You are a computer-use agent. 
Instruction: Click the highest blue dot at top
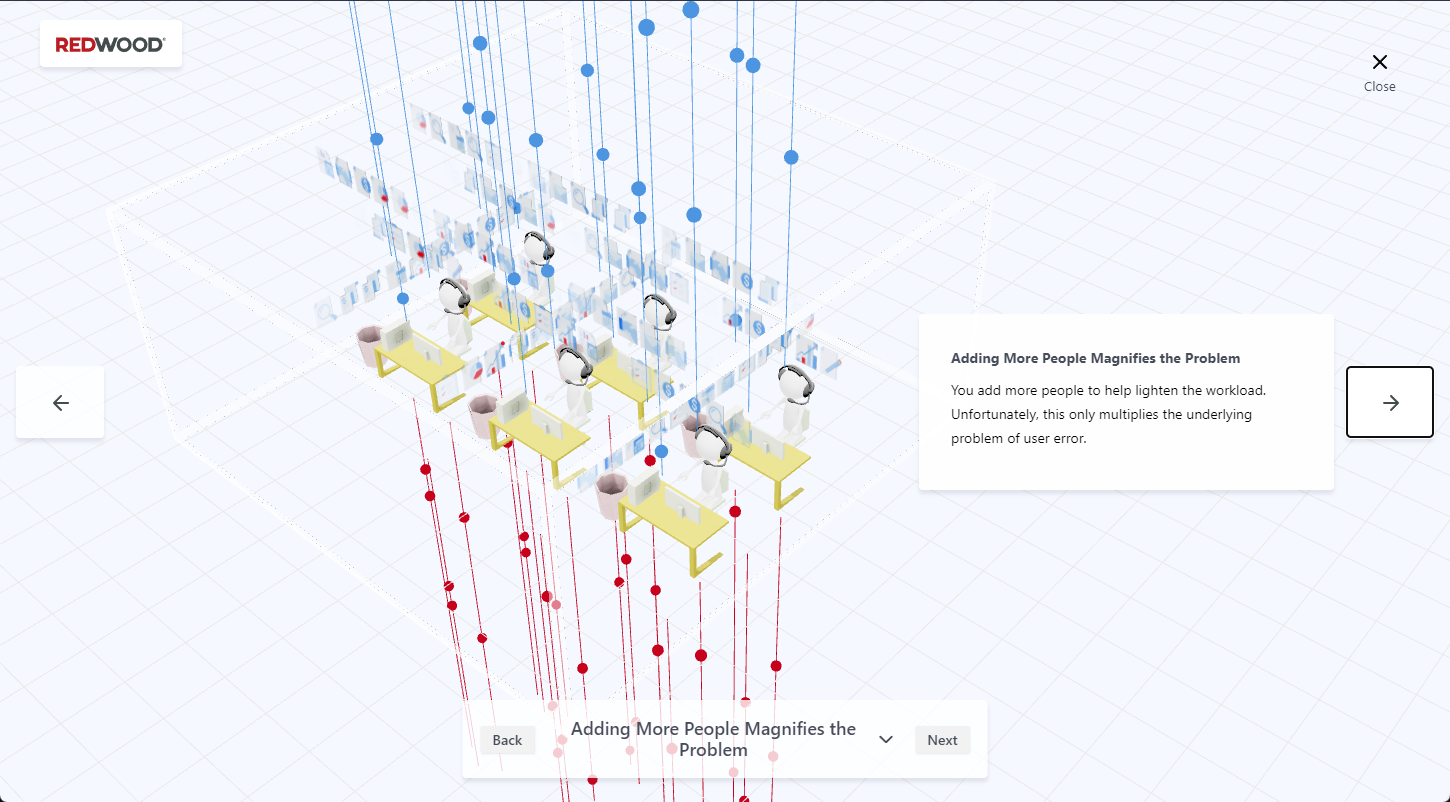(x=691, y=10)
